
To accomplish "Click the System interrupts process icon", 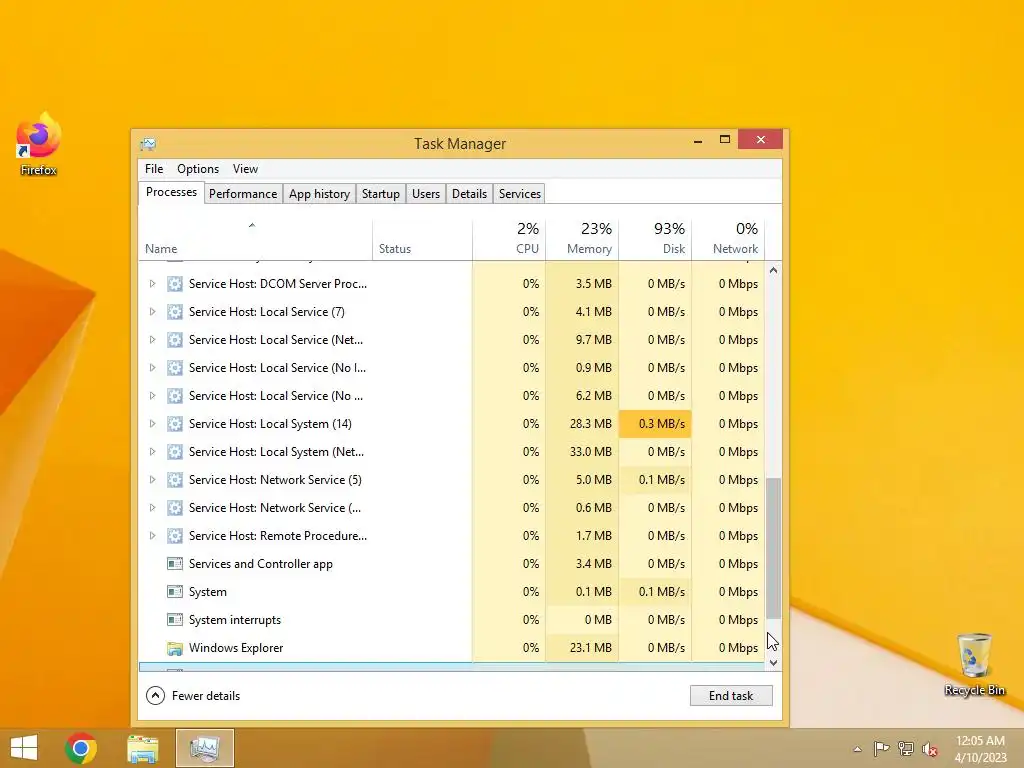I will pyautogui.click(x=174, y=620).
